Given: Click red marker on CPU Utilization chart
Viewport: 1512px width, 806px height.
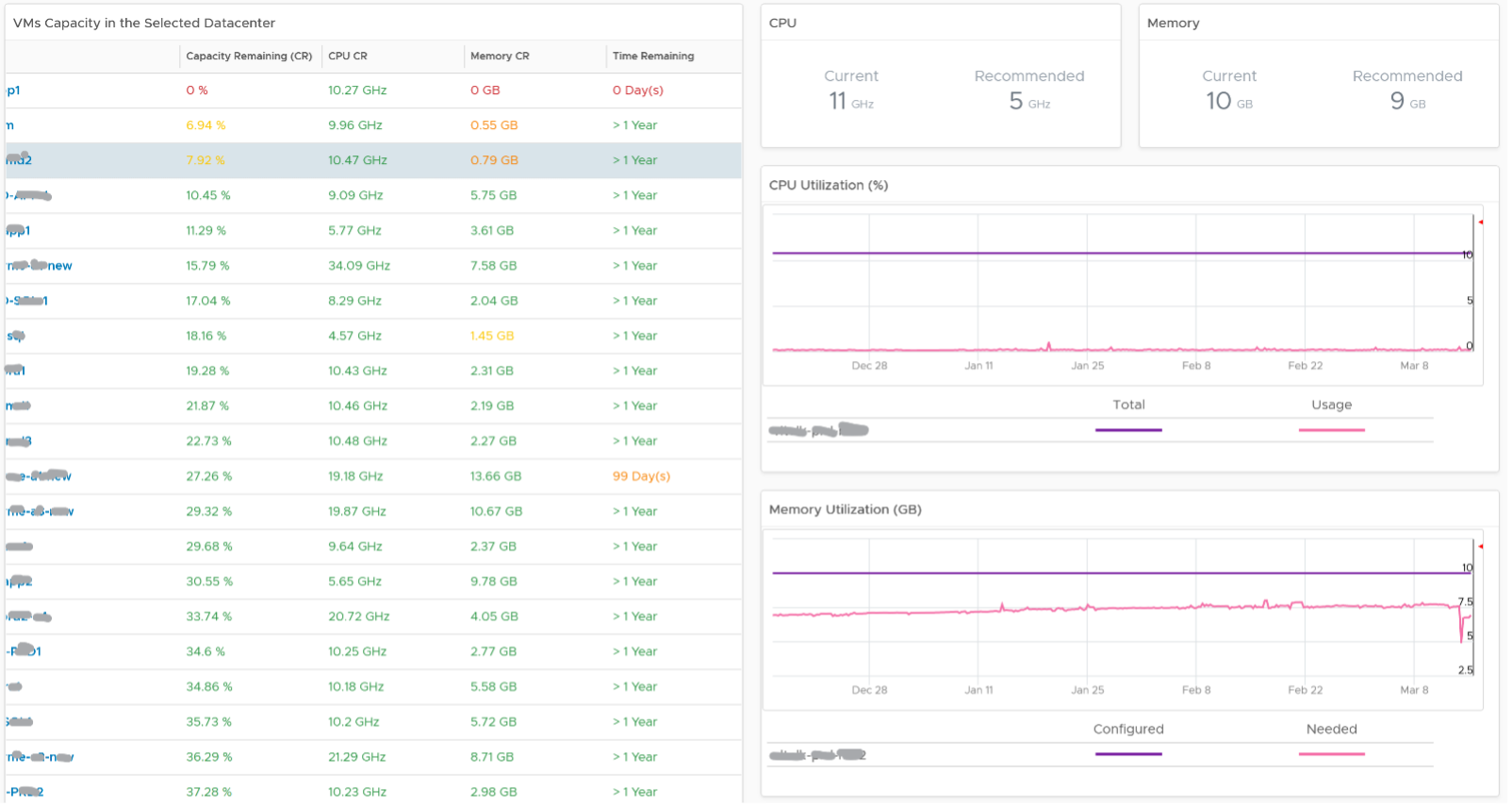Looking at the screenshot, I should tap(1481, 223).
